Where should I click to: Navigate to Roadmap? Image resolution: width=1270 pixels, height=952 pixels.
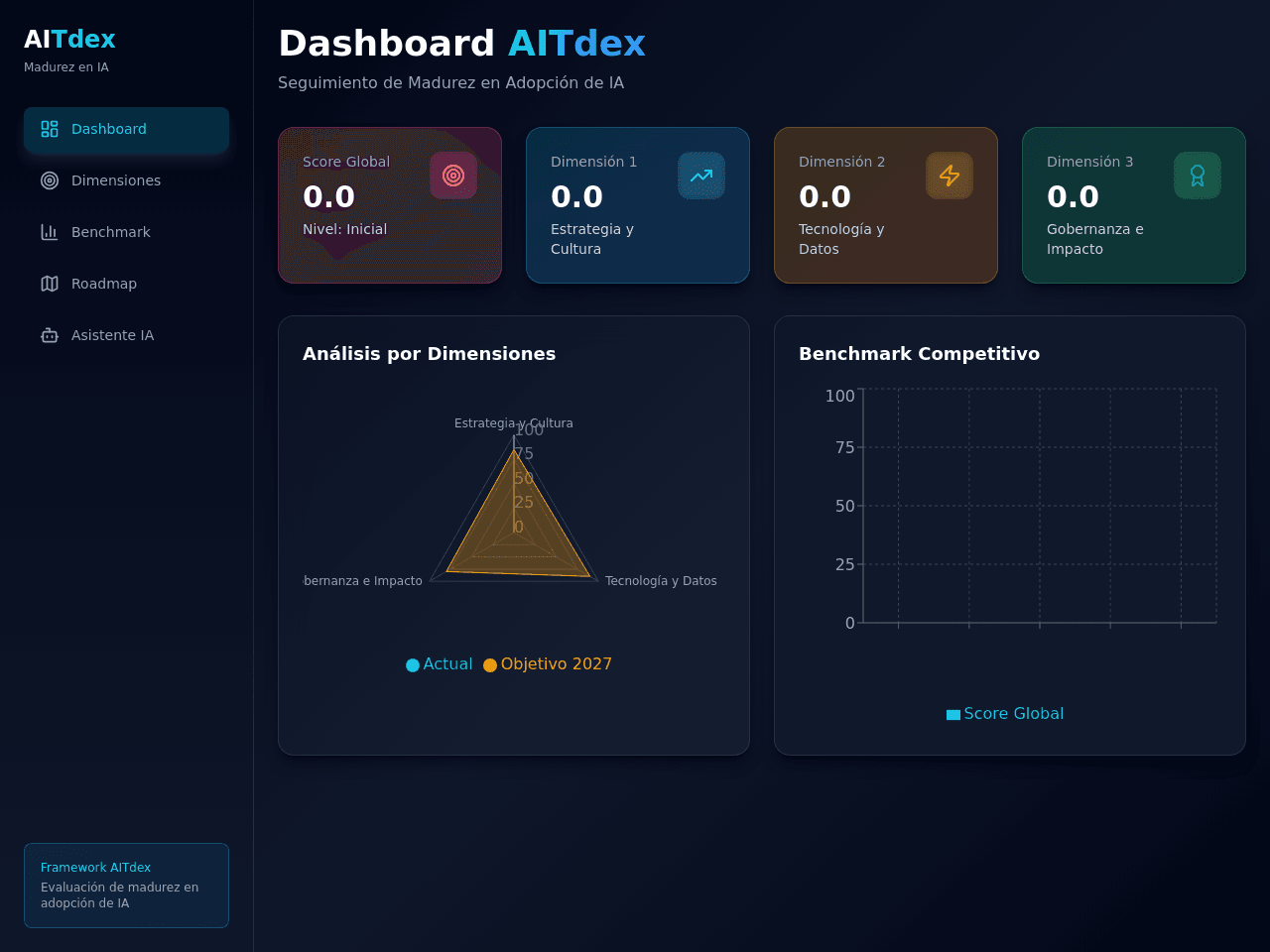126,284
